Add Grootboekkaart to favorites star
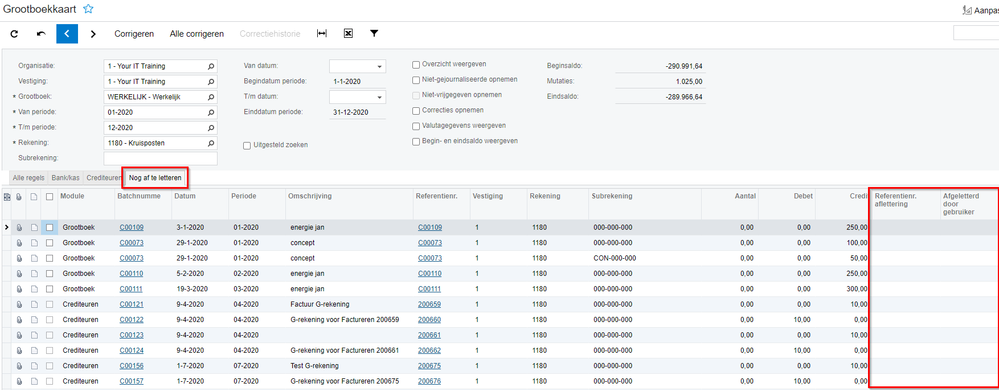The image size is (999, 390). [x=89, y=9]
